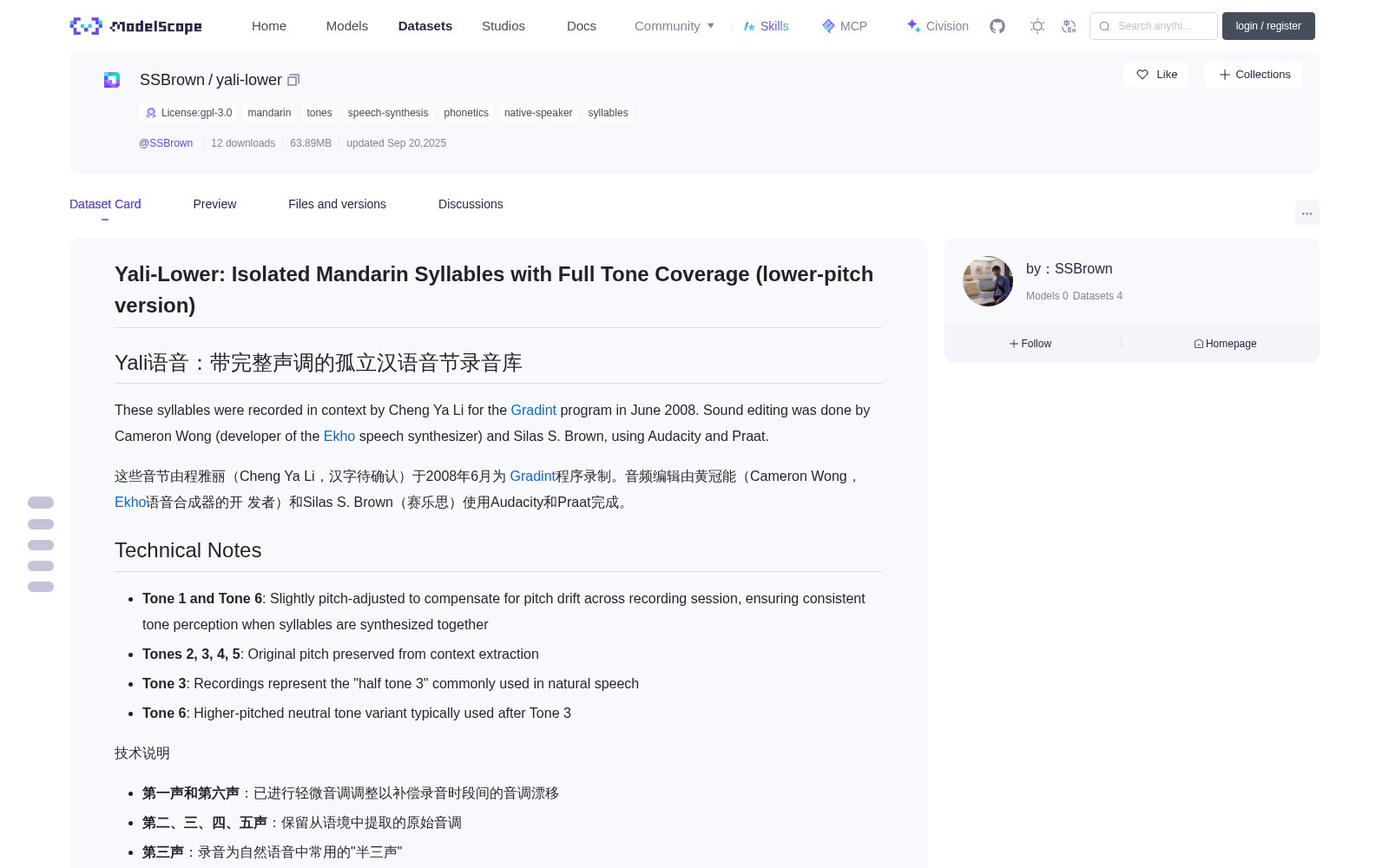Viewport: 1389px width, 868px height.
Task: Click the login / register button
Action: (x=1268, y=26)
